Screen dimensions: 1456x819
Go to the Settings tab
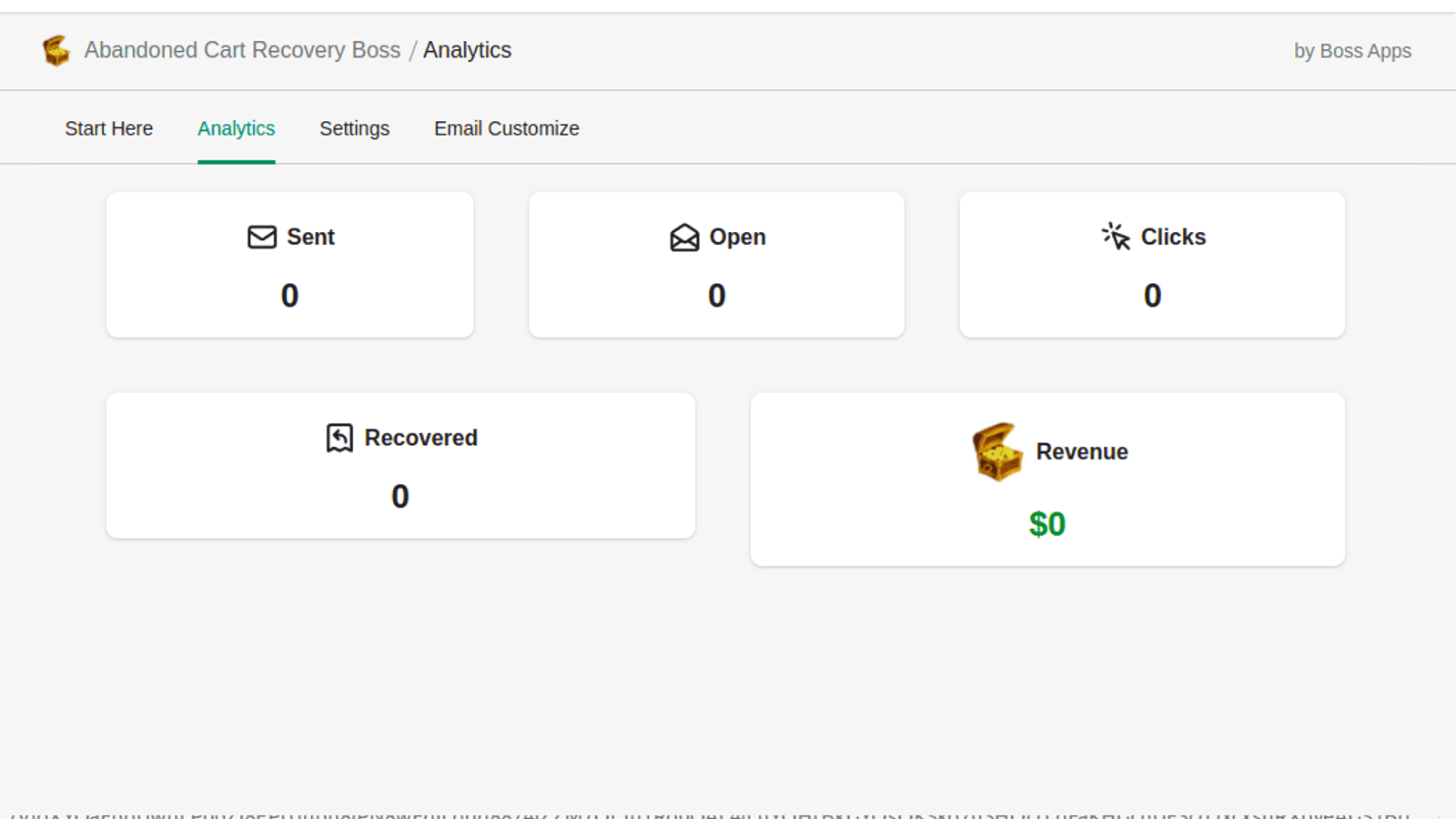pos(354,129)
